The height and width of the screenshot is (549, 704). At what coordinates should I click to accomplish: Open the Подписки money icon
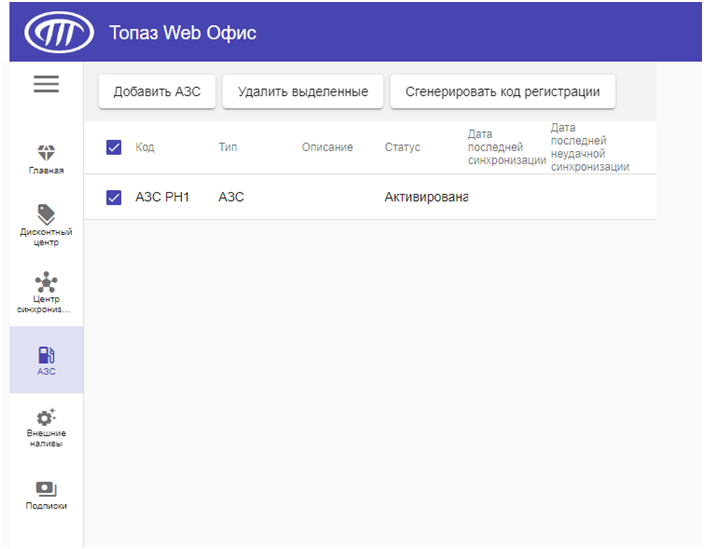pyautogui.click(x=46, y=489)
